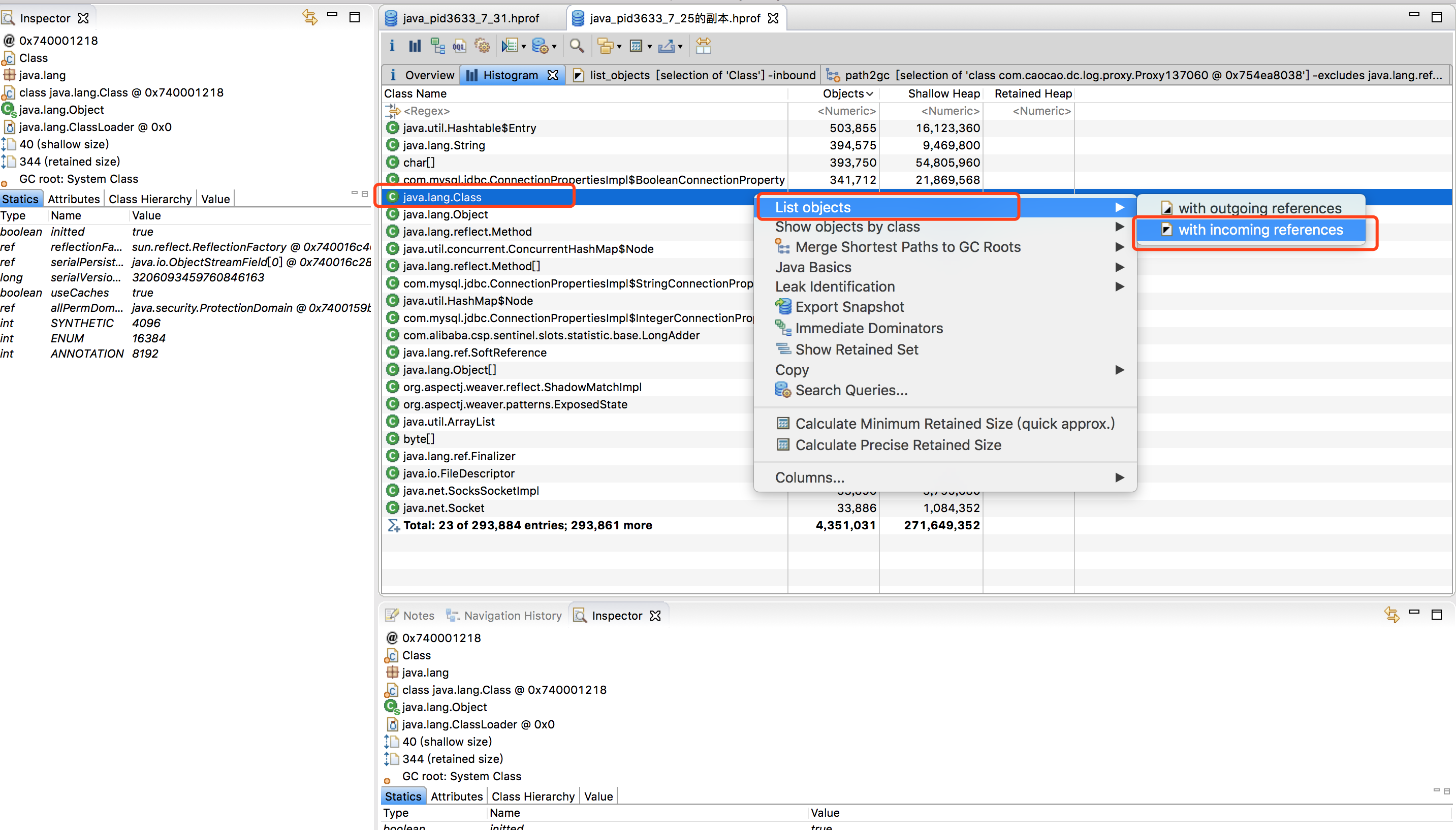1456x830 pixels.
Task: Open the heap dump Overview toolbar icon
Action: tap(392, 46)
